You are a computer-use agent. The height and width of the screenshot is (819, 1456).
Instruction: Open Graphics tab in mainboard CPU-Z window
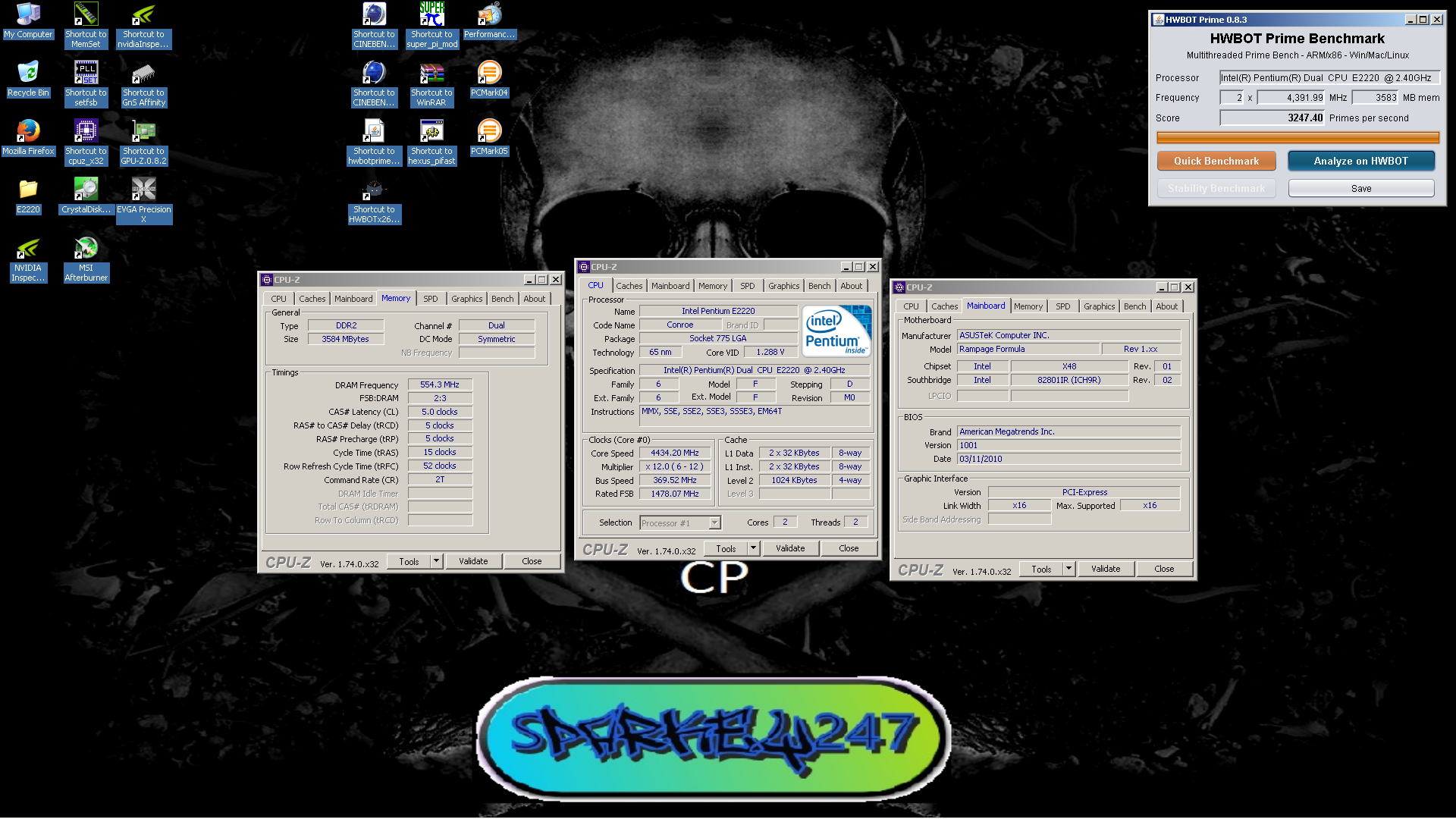tap(1099, 306)
